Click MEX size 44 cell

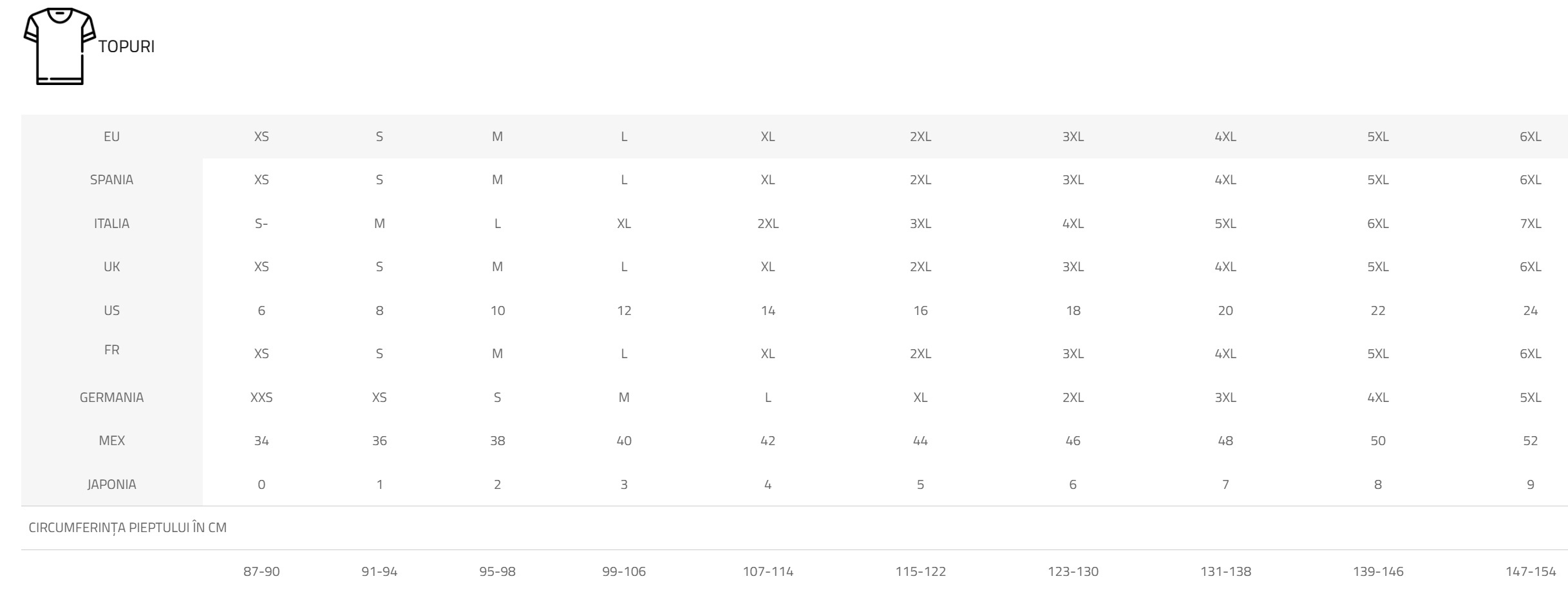(x=920, y=441)
